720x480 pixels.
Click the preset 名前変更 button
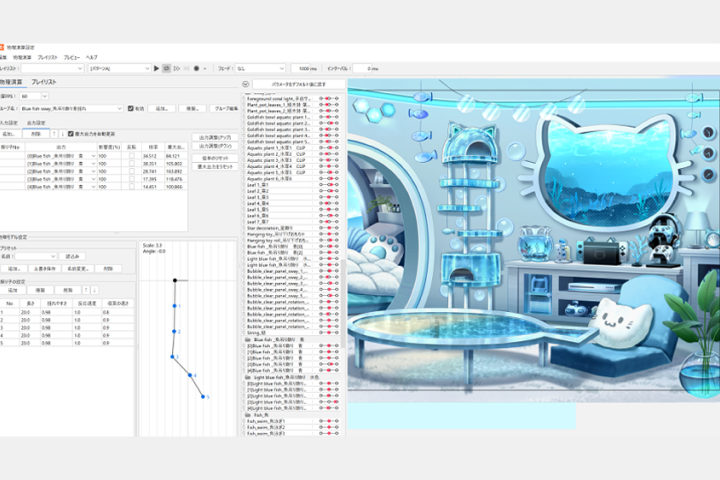[78, 268]
